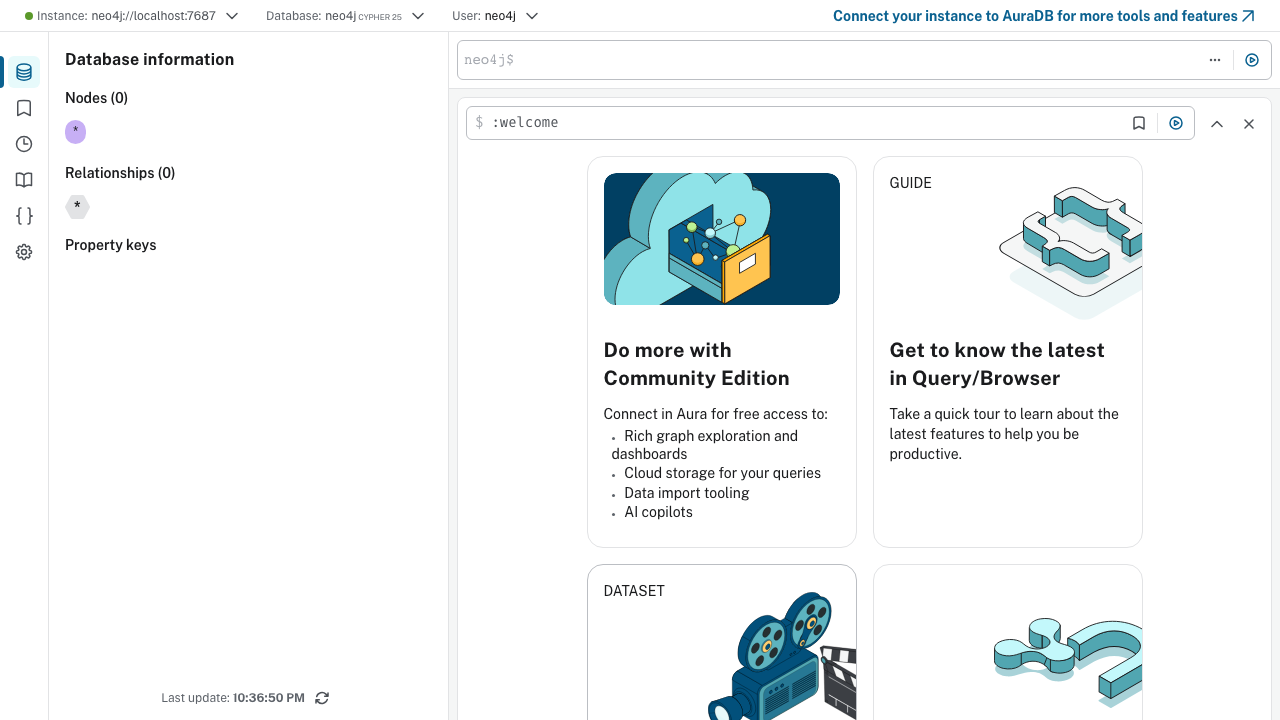Viewport: 1280px width, 720px height.
Task: Open the Parameters curly braces icon
Action: click(x=24, y=216)
